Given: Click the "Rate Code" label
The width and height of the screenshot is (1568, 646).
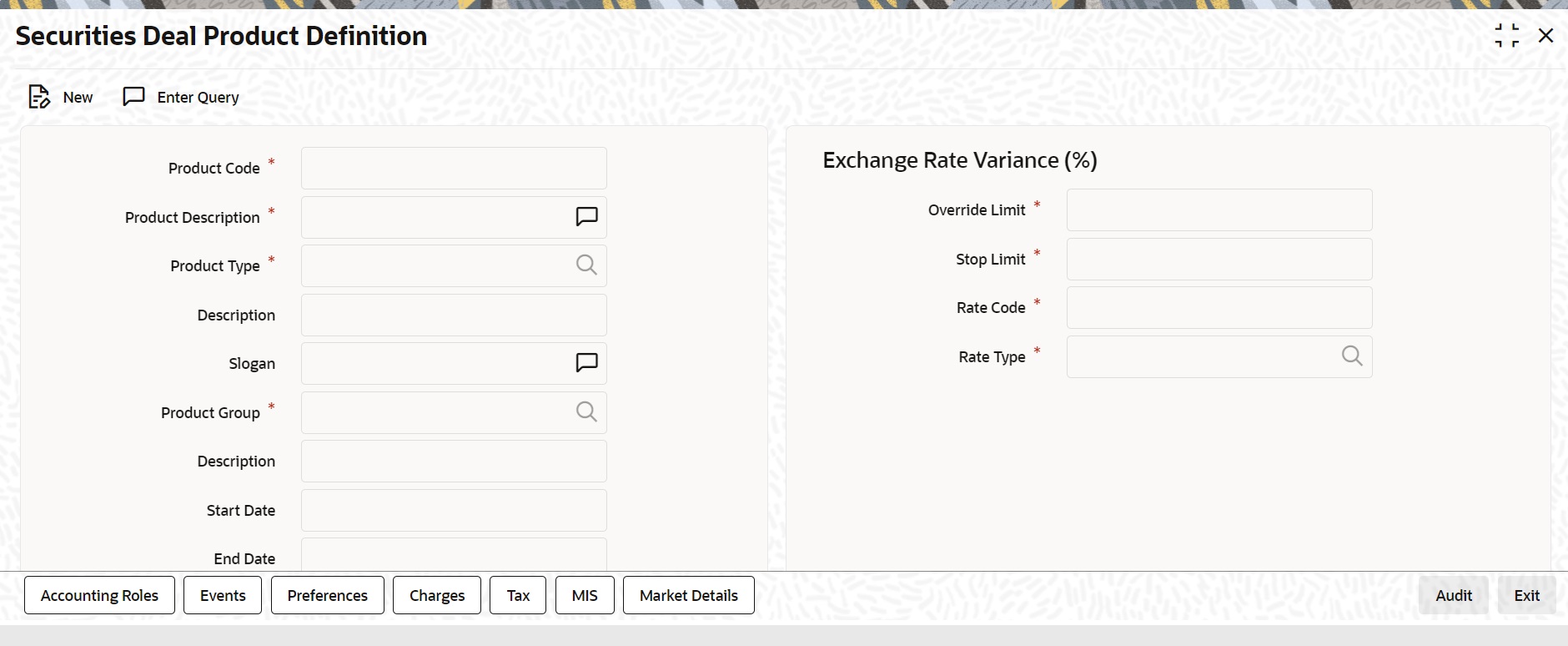Looking at the screenshot, I should coord(991,308).
